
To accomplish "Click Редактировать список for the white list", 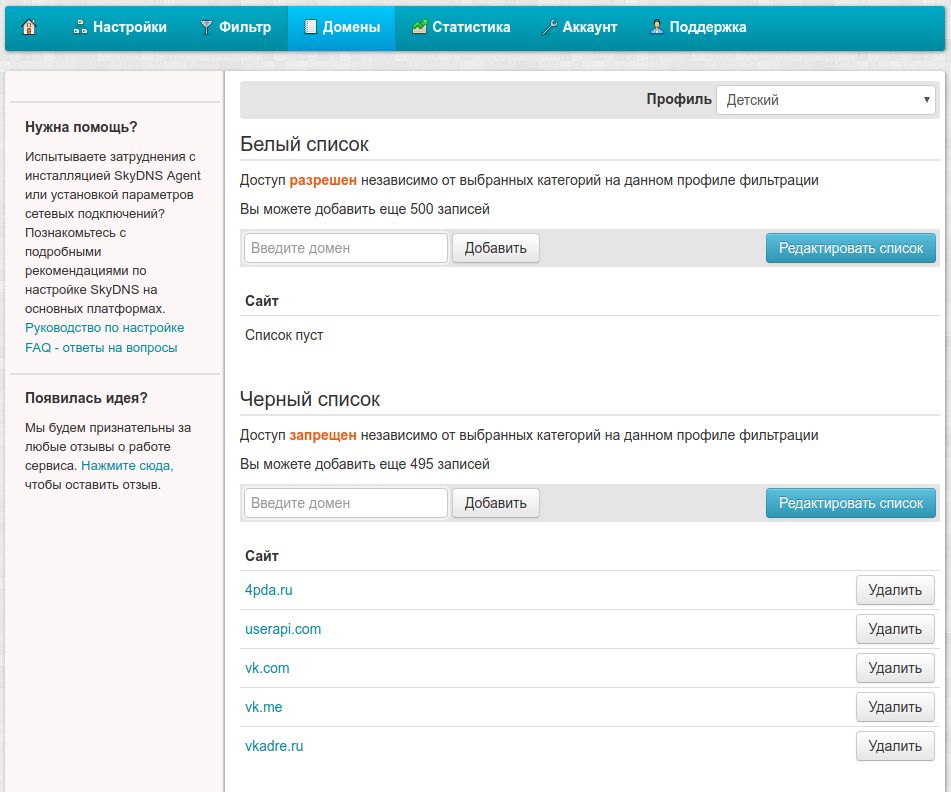I will tap(851, 248).
